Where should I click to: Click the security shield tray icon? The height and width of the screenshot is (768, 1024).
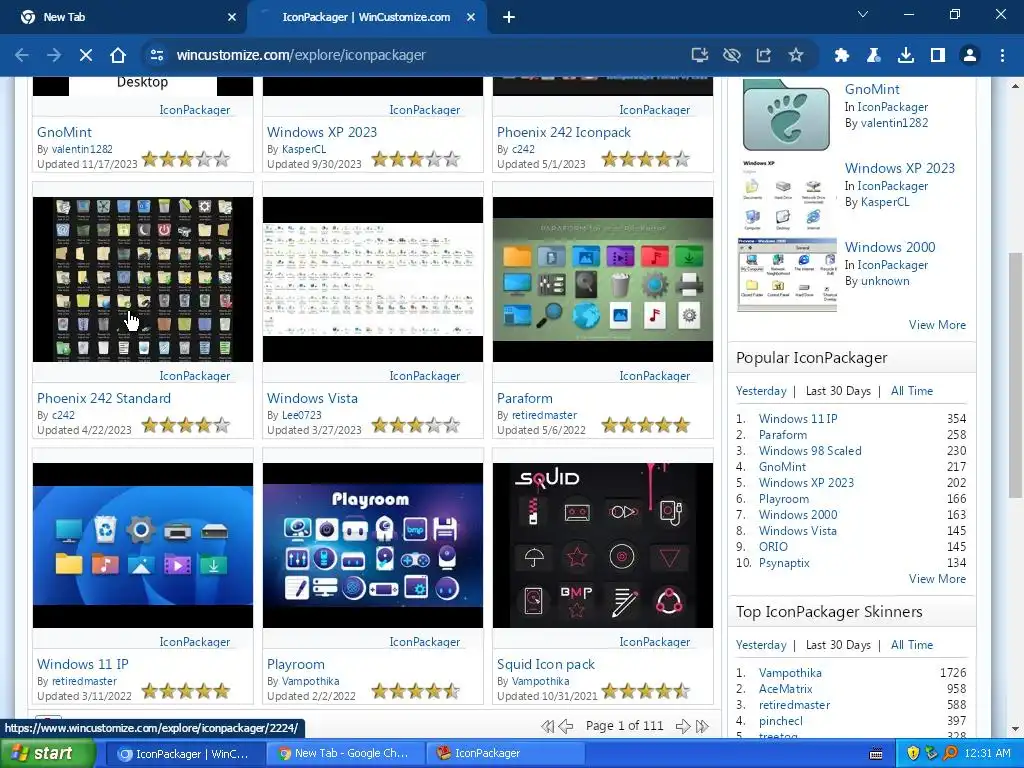click(912, 753)
